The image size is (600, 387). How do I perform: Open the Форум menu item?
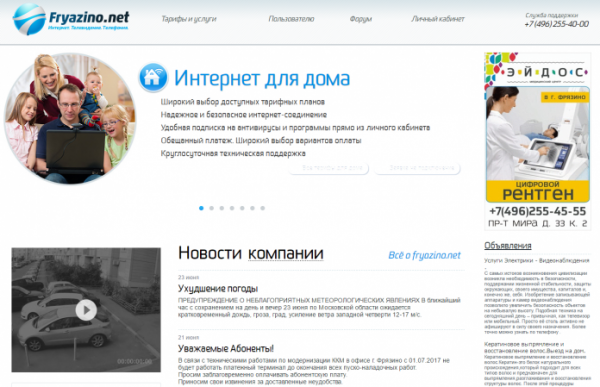coord(360,19)
